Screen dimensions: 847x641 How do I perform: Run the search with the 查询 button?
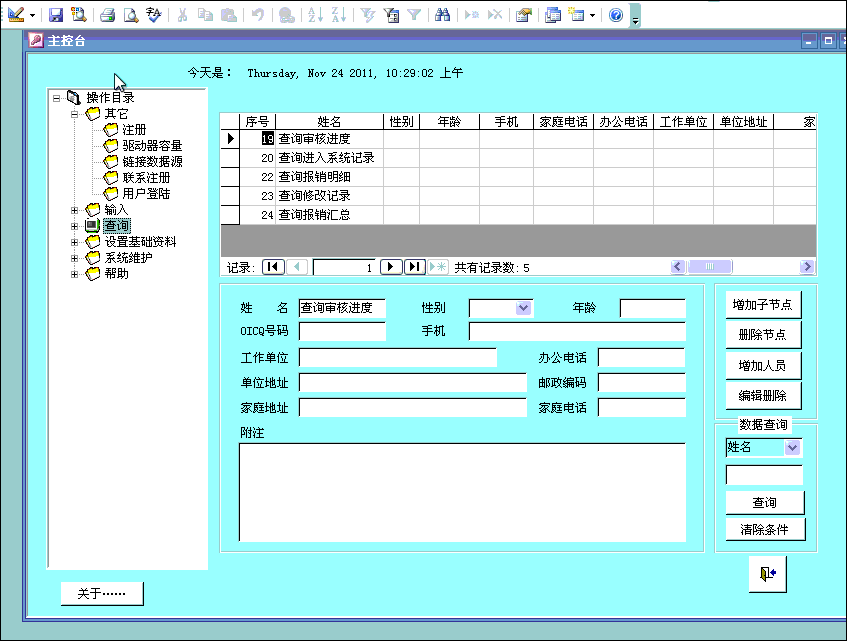point(764,503)
